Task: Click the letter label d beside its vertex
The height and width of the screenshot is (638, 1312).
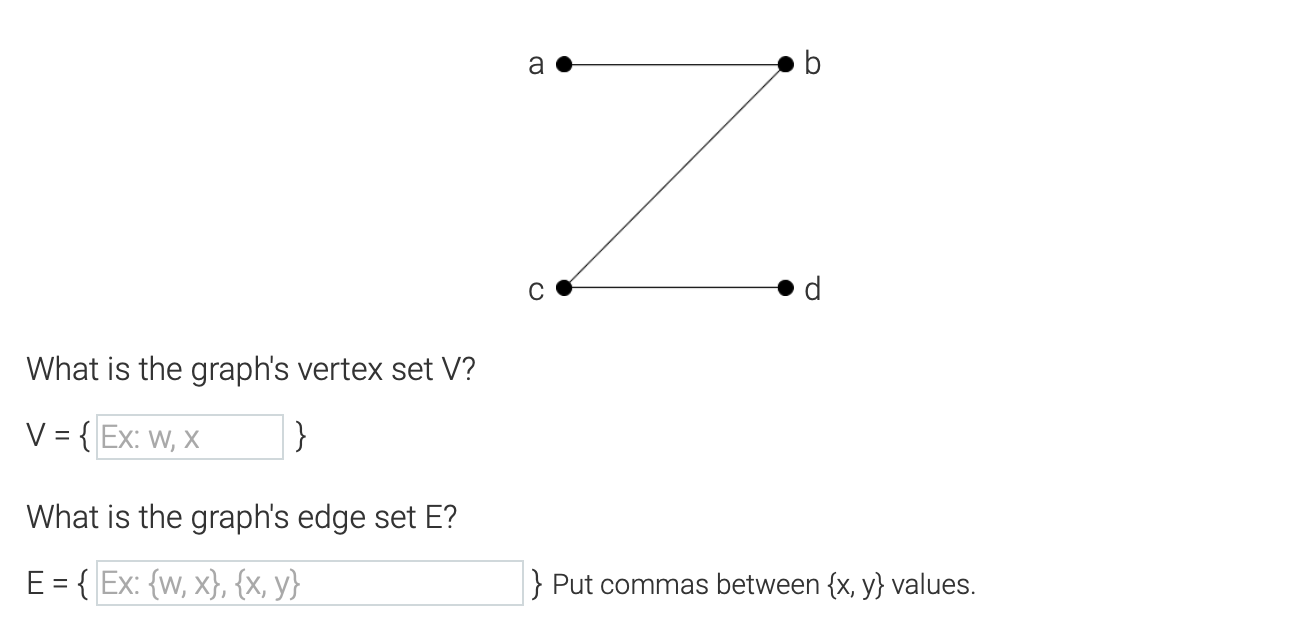Action: point(812,289)
